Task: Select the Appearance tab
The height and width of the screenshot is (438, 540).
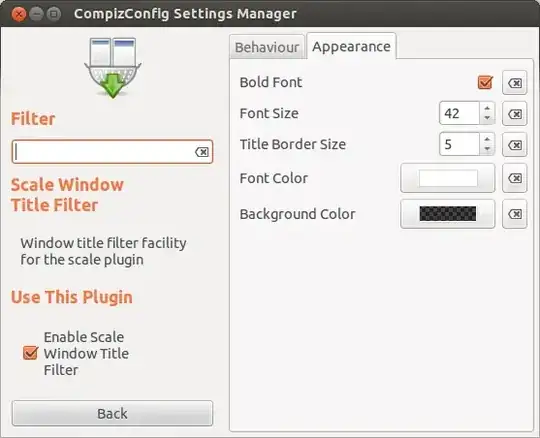Action: click(x=351, y=46)
